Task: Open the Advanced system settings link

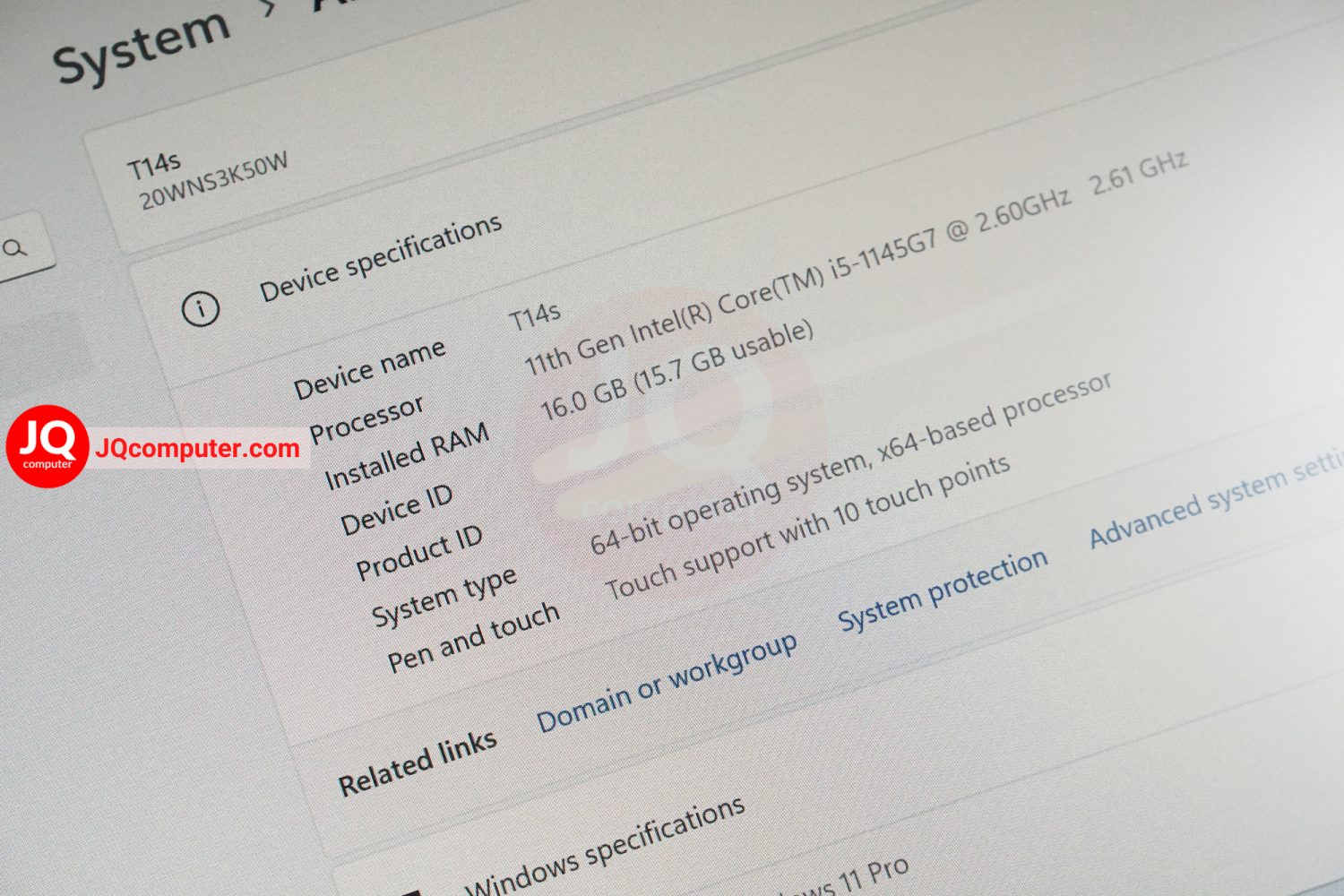Action: (1217, 497)
